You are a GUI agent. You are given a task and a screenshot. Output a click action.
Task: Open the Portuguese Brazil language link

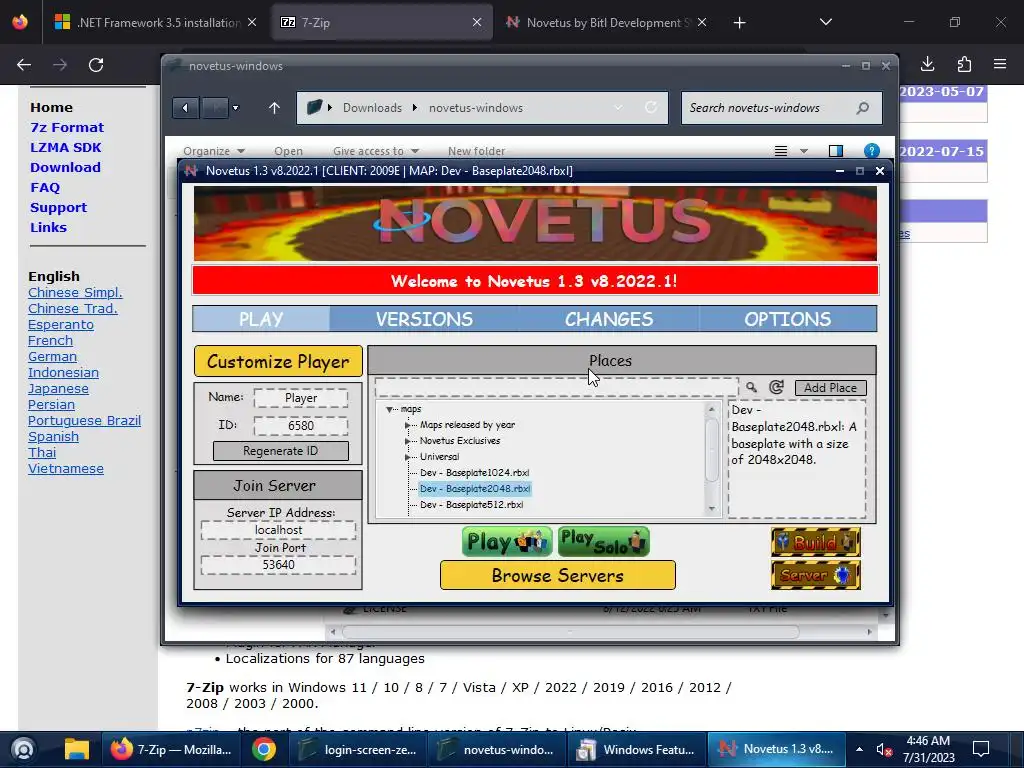pyautogui.click(x=84, y=421)
